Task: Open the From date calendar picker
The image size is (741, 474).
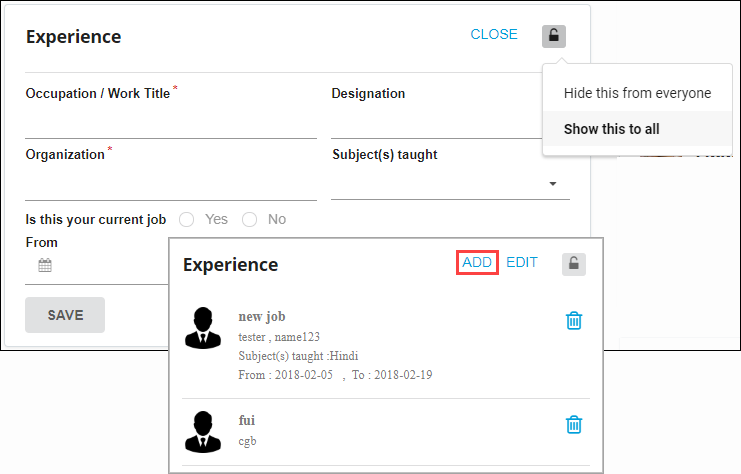Action: (44, 266)
